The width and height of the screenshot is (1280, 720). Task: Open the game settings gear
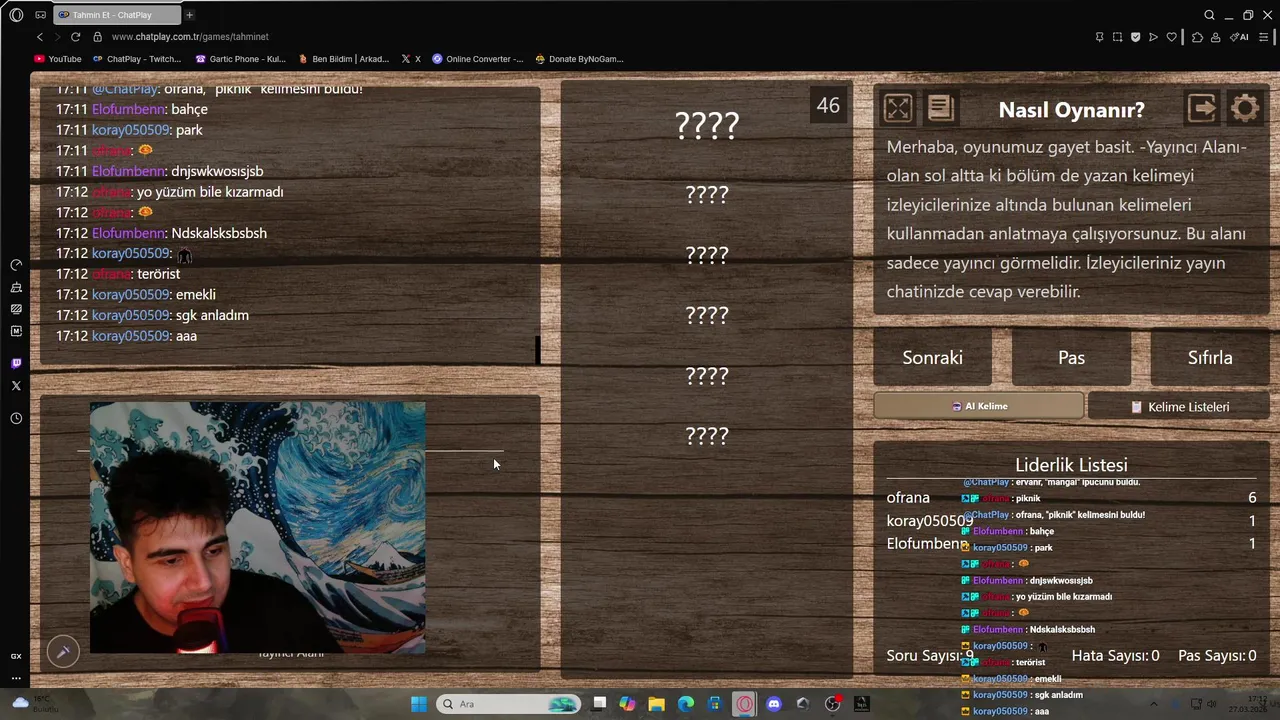[x=1245, y=108]
